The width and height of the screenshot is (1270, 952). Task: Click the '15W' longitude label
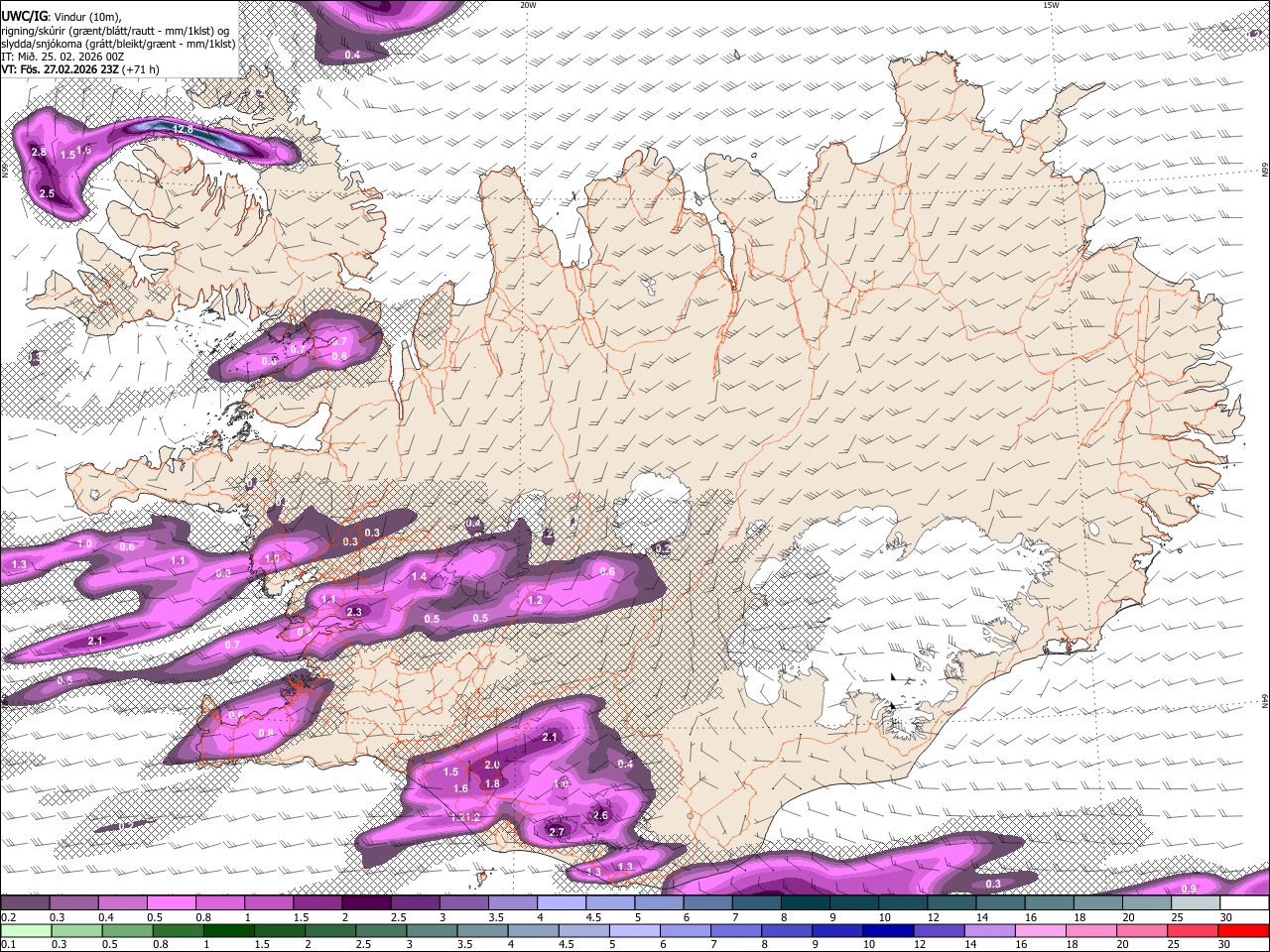(x=1050, y=5)
